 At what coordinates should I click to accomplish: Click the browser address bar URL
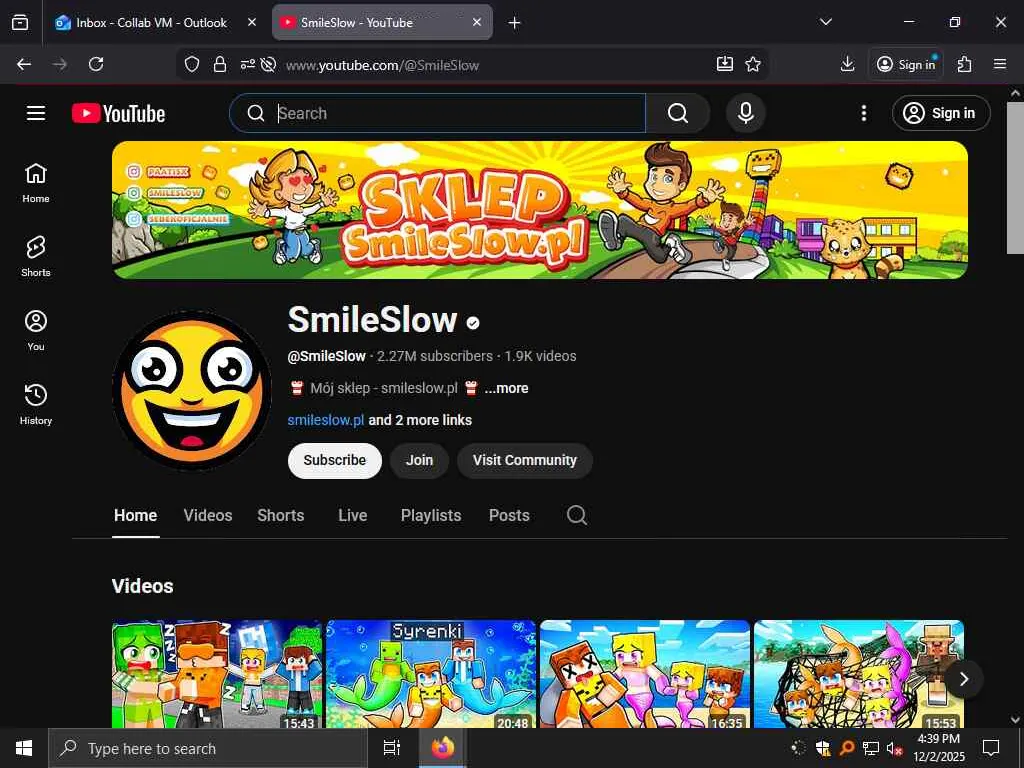pyautogui.click(x=382, y=65)
